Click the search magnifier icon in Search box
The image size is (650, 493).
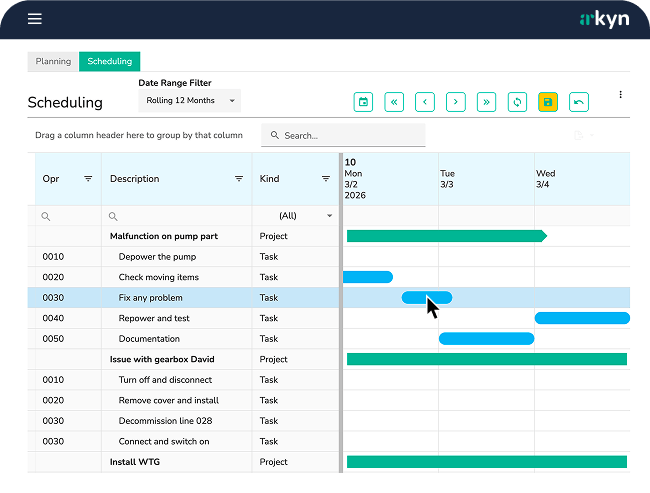275,135
